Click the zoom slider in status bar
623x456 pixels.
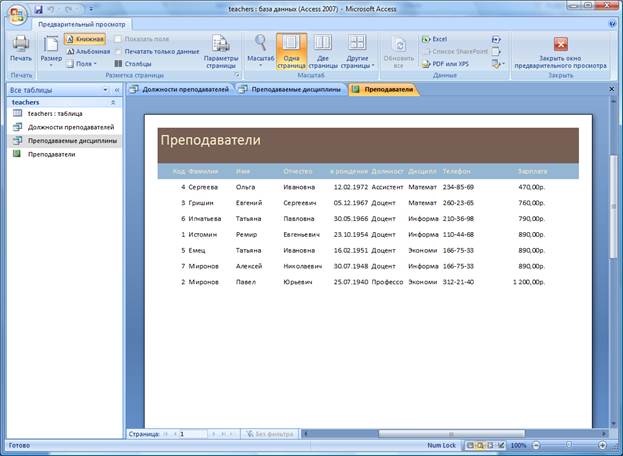point(565,445)
